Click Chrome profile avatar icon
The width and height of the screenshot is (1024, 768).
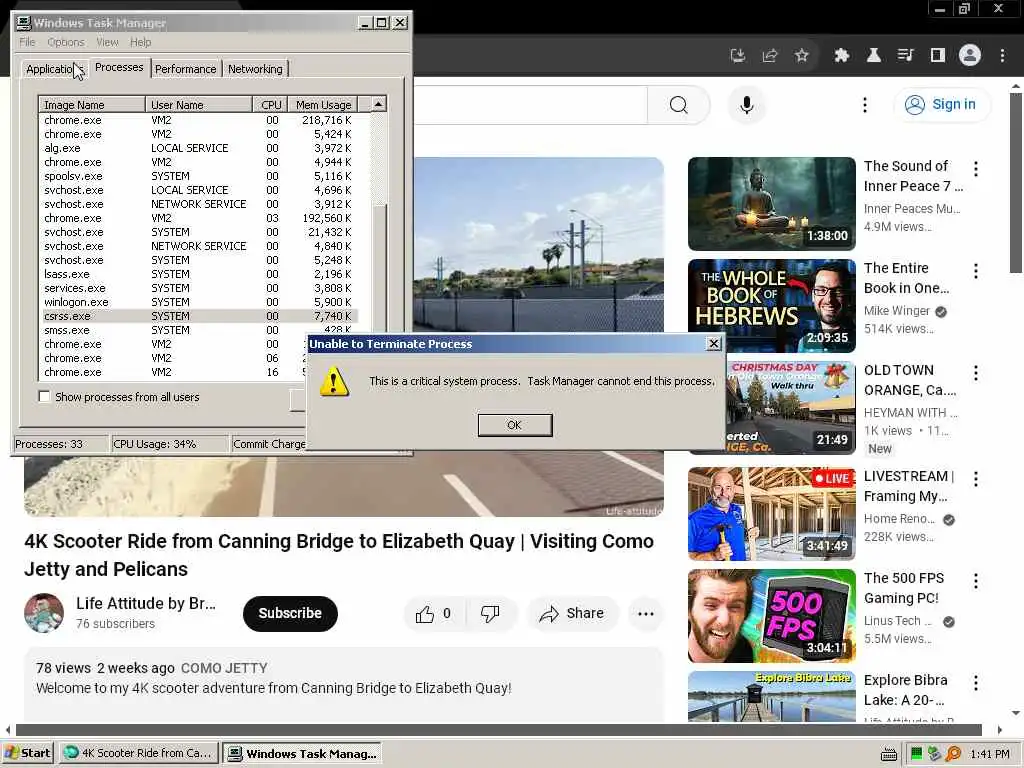coord(970,56)
